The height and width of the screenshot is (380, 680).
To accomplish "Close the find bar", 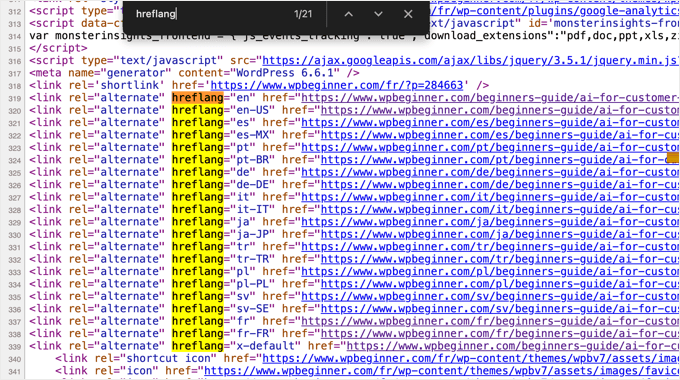I will pos(408,14).
